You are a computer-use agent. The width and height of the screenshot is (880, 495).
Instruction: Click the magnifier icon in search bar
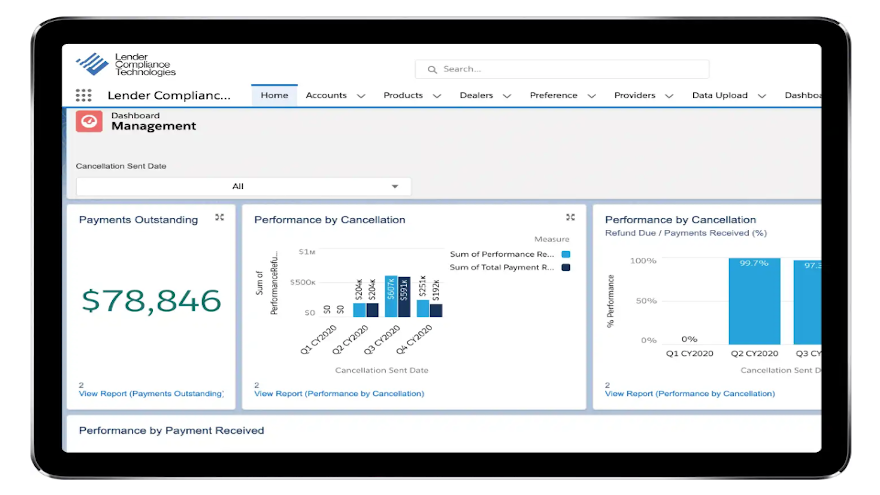tap(432, 70)
